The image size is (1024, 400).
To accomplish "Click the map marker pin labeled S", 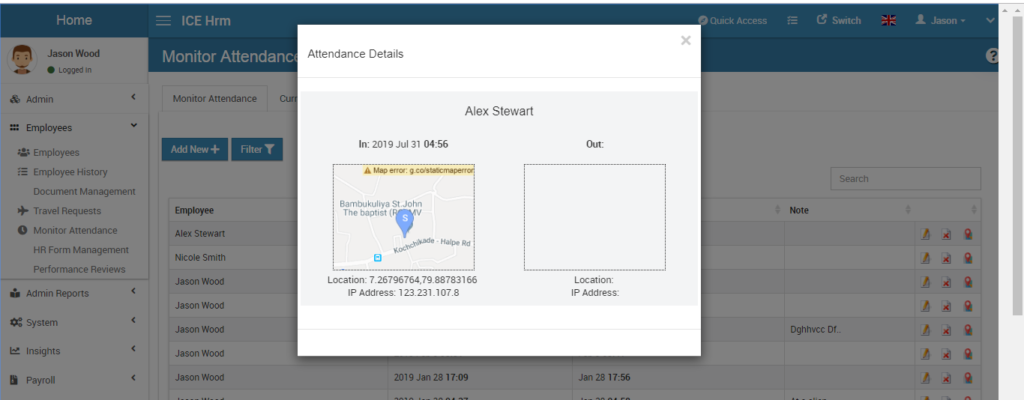I will coord(405,222).
